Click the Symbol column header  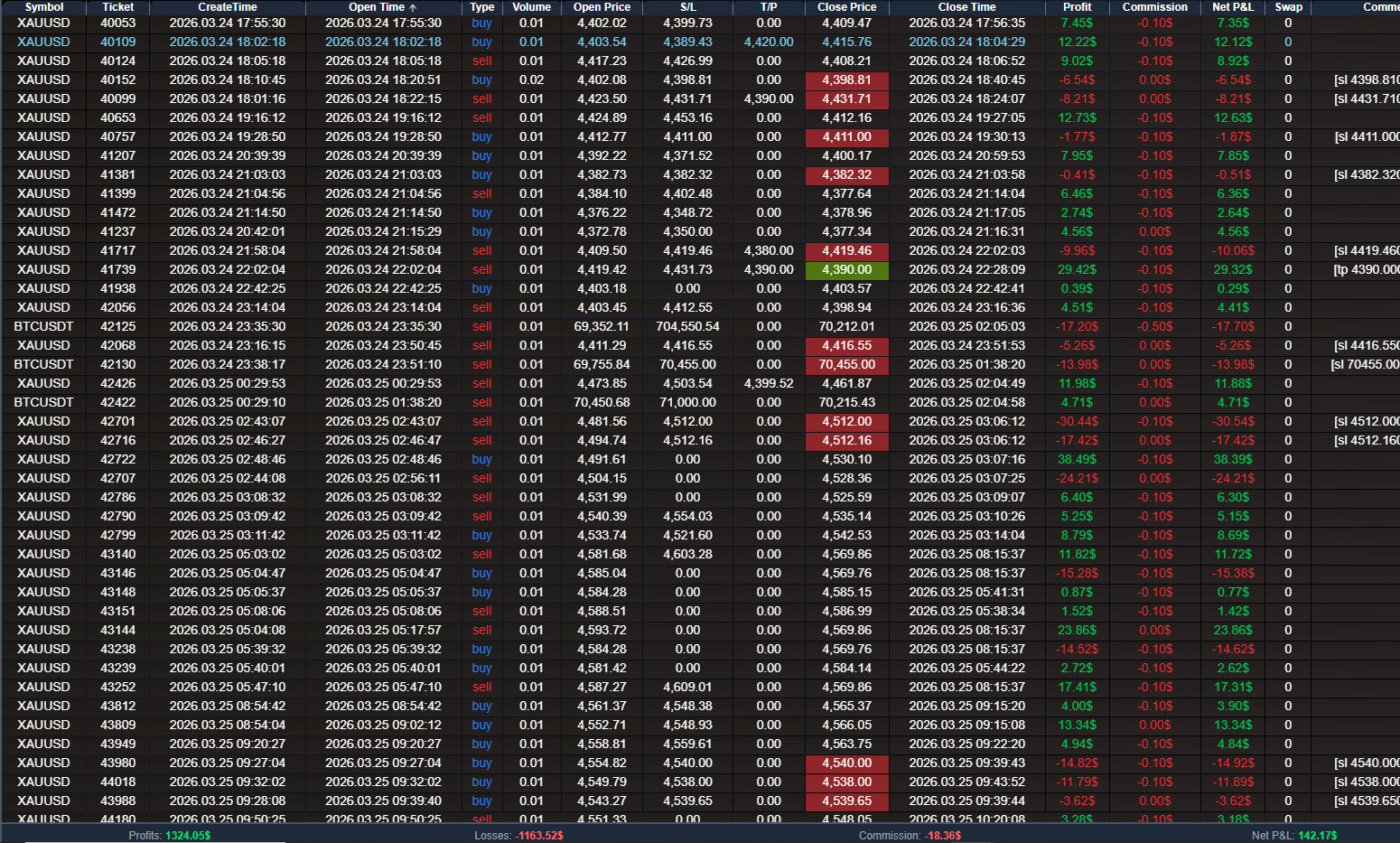(43, 7)
